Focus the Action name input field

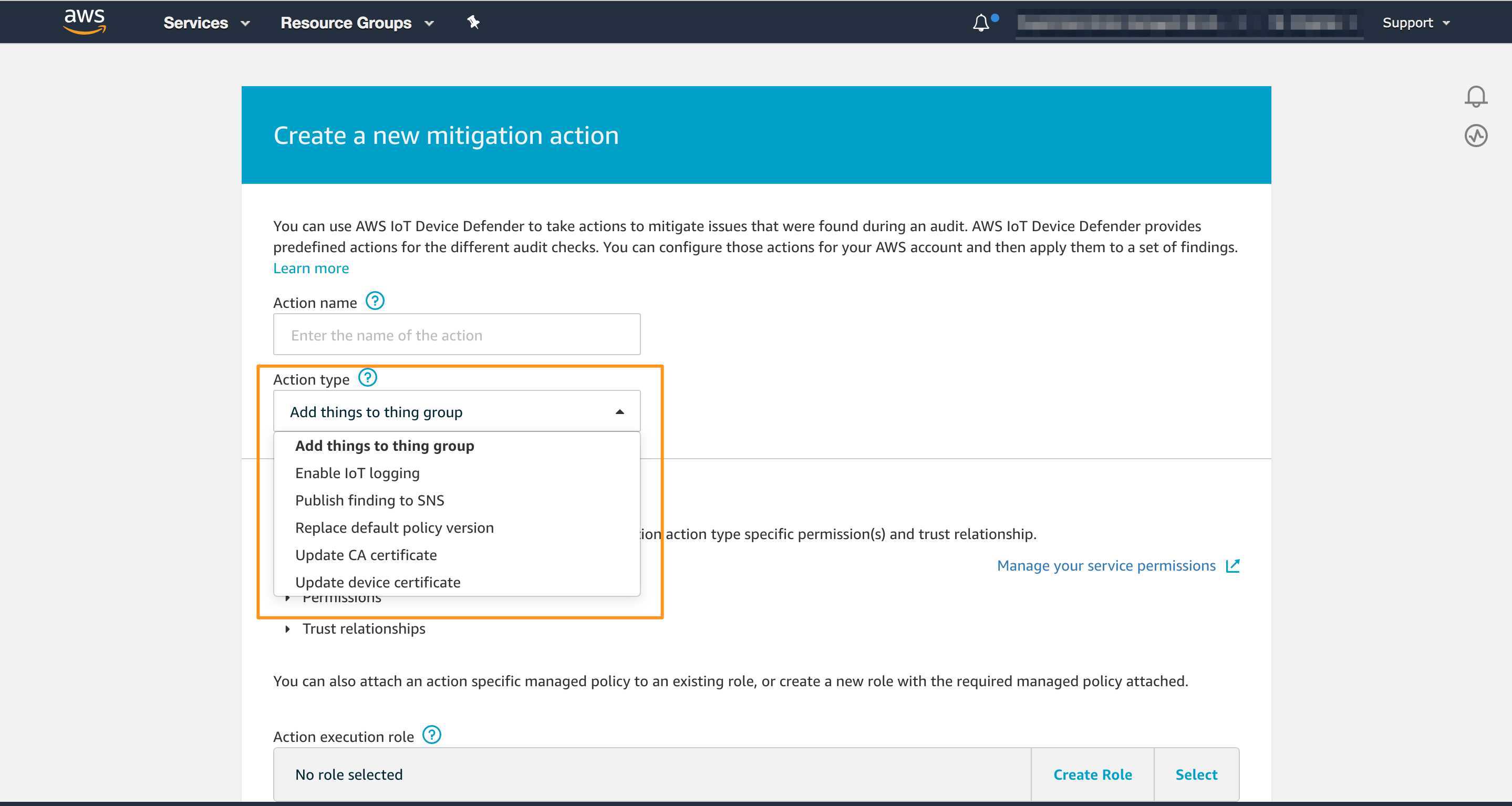point(457,334)
